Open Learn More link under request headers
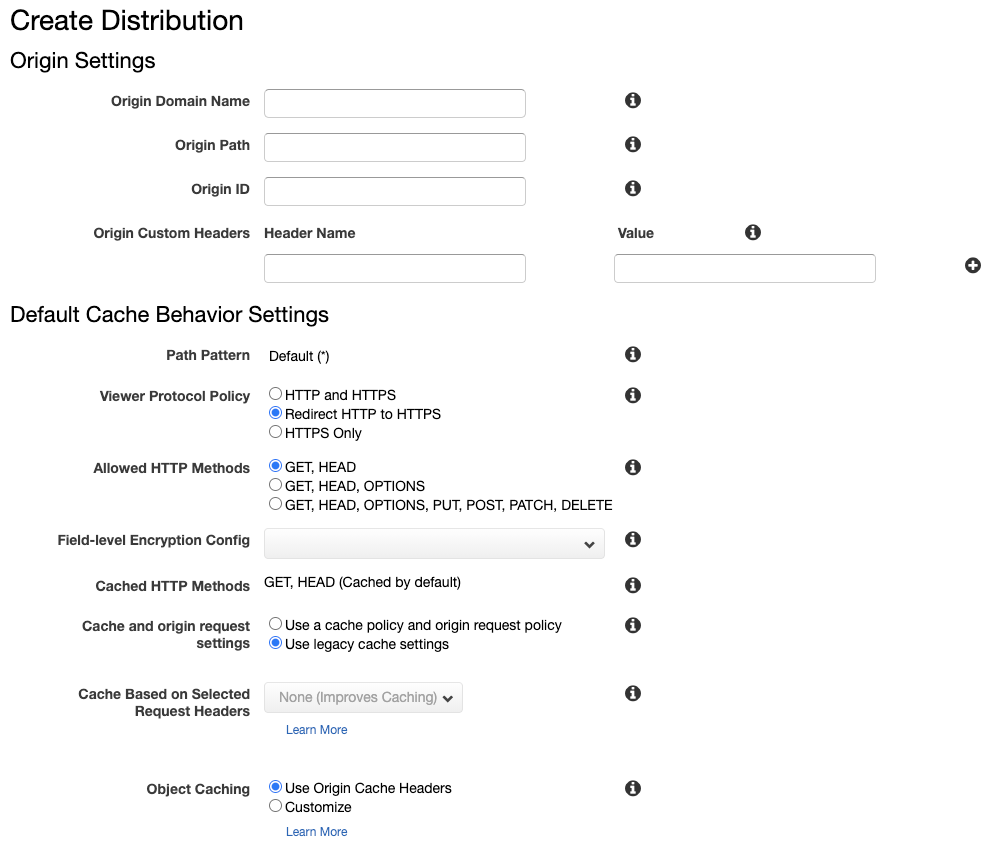 pyautogui.click(x=316, y=730)
